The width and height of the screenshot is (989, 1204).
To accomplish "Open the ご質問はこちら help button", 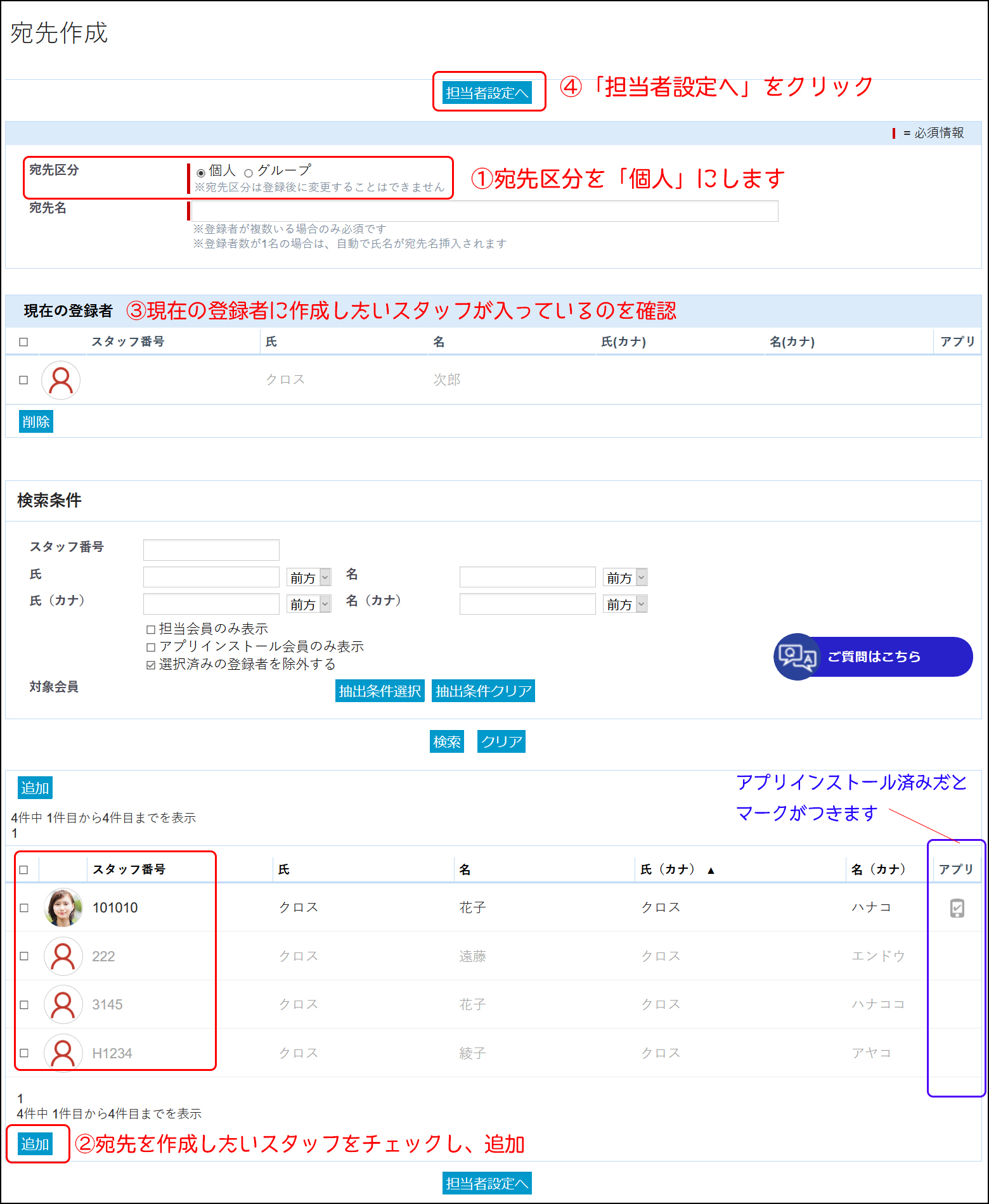I will [873, 656].
